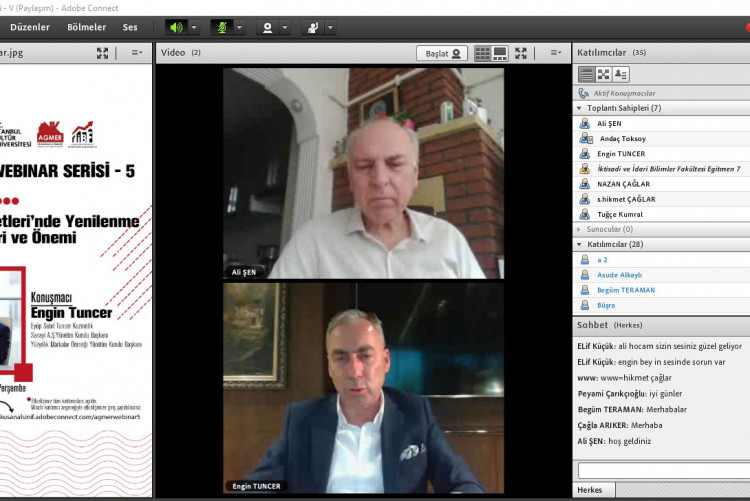
Task: Maximize the shared image pod
Action: pyautogui.click(x=102, y=53)
